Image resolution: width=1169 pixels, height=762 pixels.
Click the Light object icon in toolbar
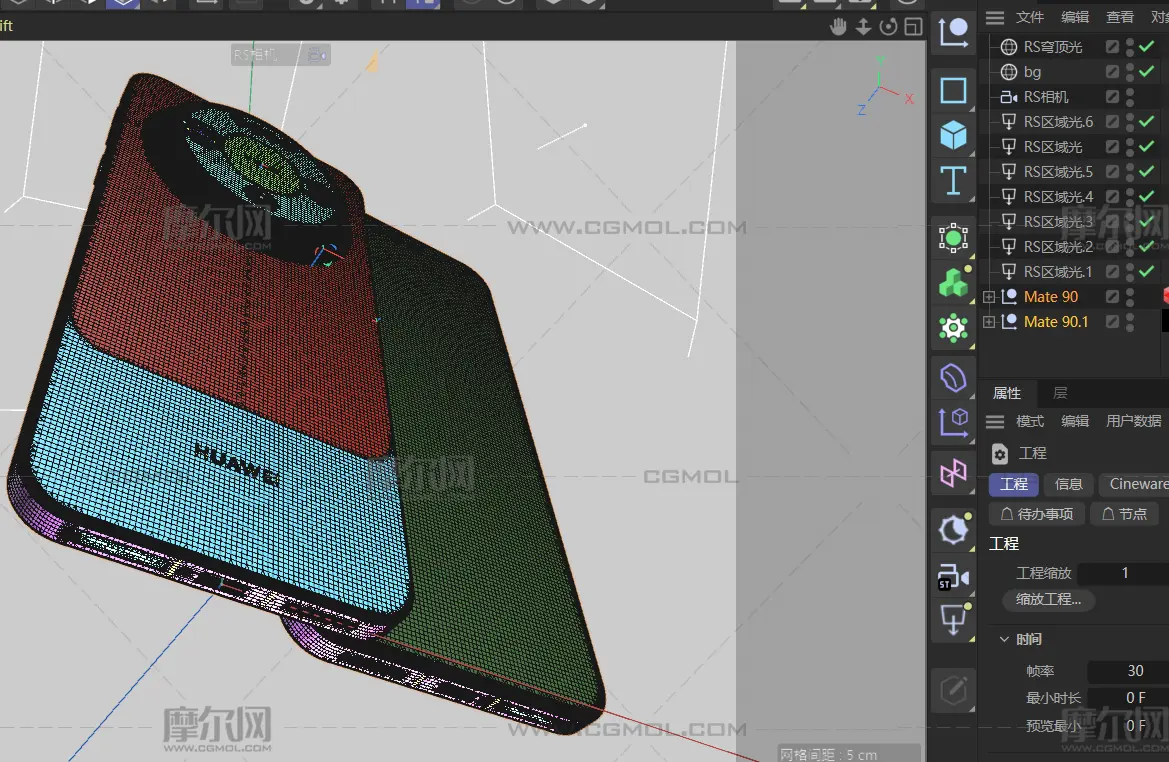click(953, 620)
